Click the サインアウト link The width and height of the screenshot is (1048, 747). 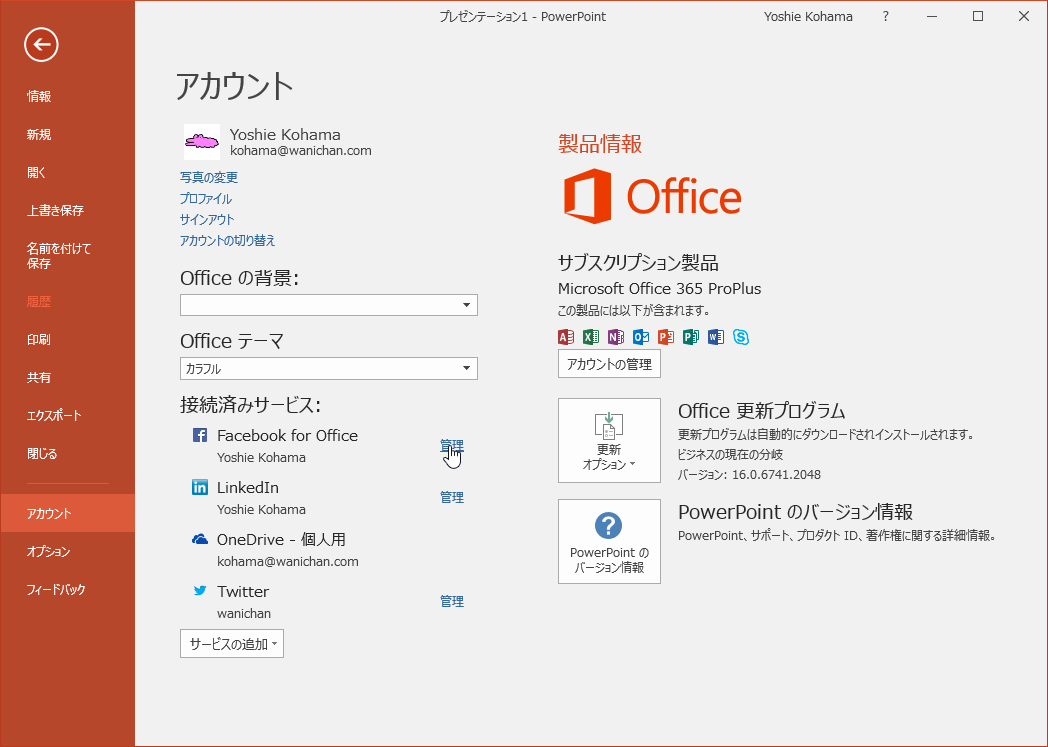tap(207, 219)
